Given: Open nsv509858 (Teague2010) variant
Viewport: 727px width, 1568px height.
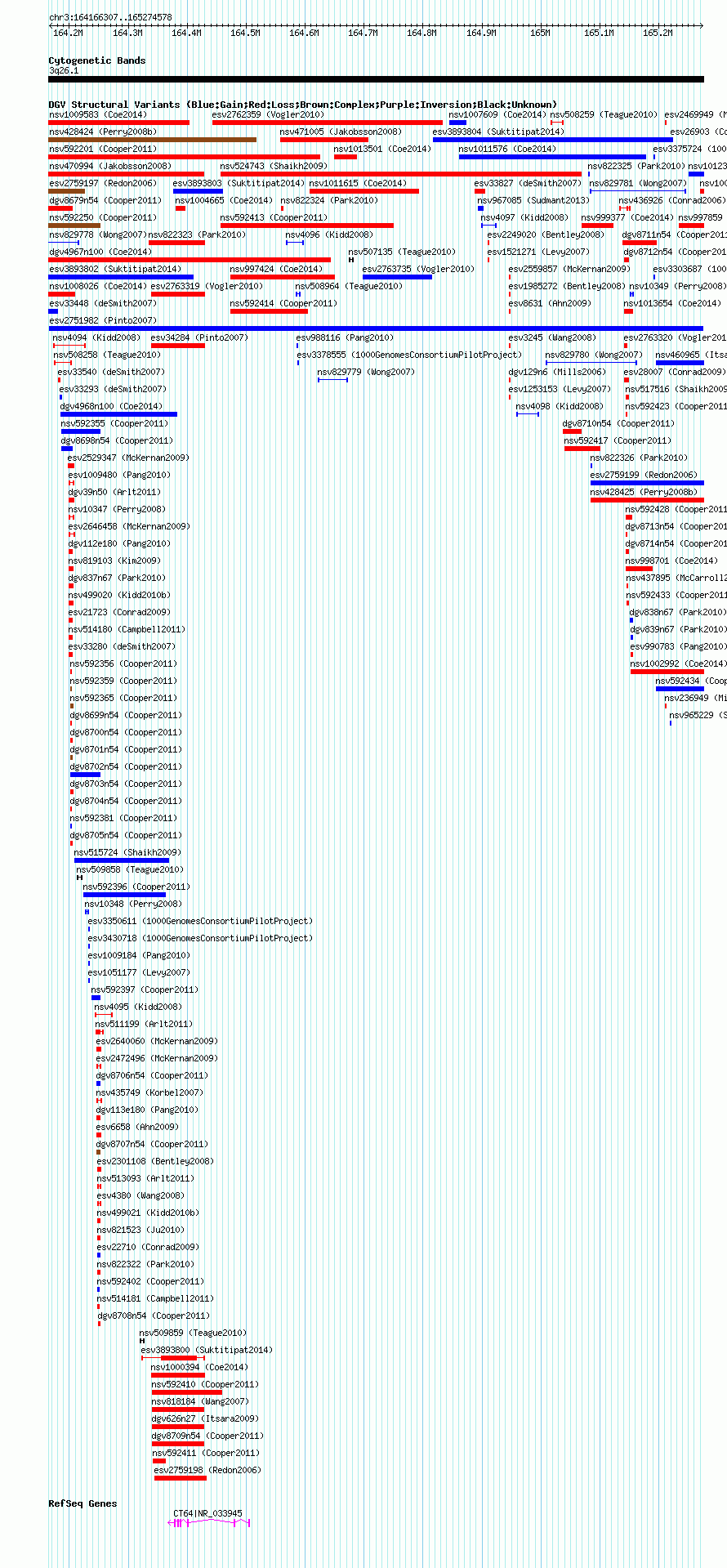Looking at the screenshot, I should tap(130, 869).
